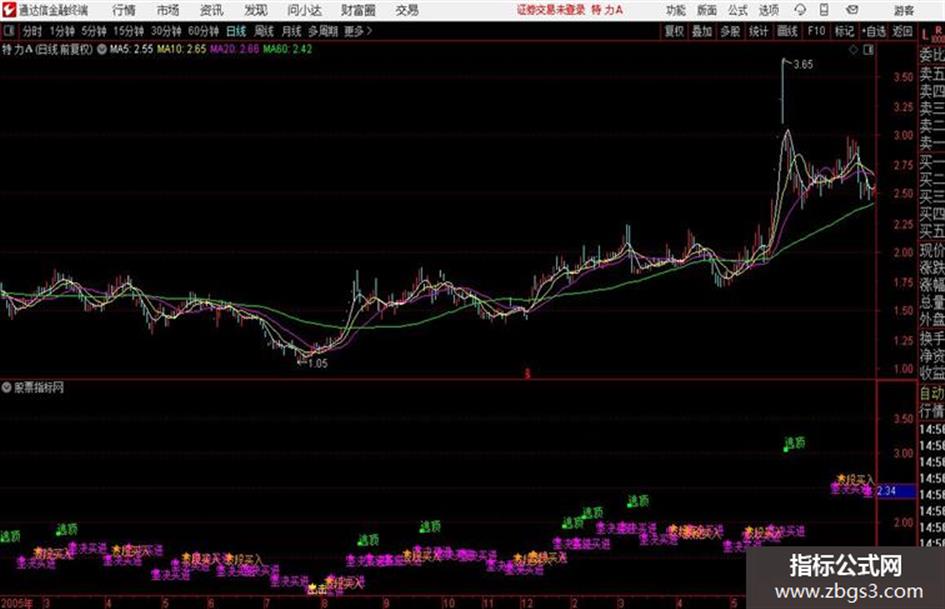Viewport: 945px width, 609px height.
Task: Click the 自动 label in the right panel
Action: pos(932,394)
